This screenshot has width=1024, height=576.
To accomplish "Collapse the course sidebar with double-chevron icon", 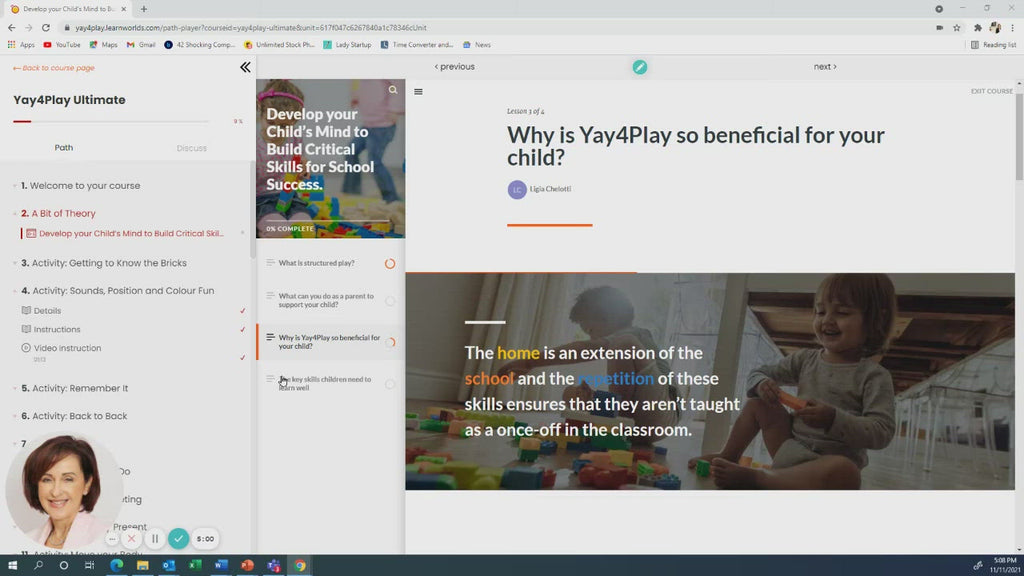I will tap(245, 67).
